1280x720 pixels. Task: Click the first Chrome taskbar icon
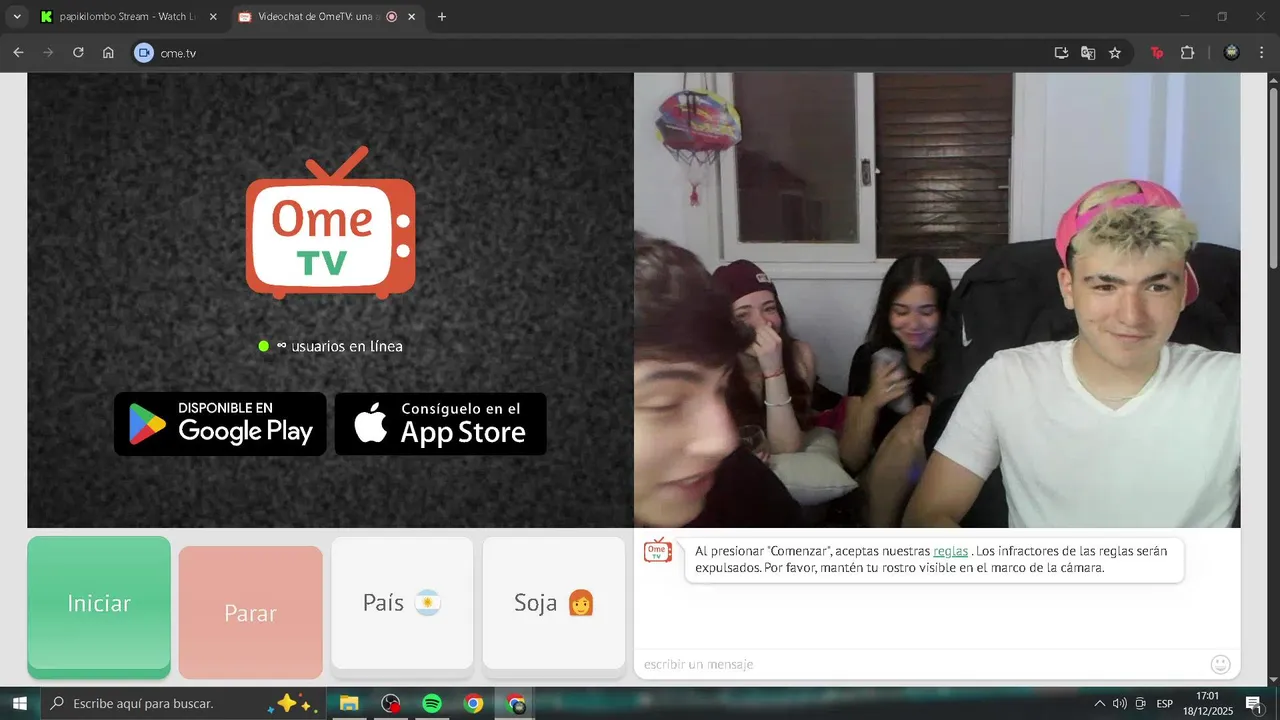[x=474, y=704]
